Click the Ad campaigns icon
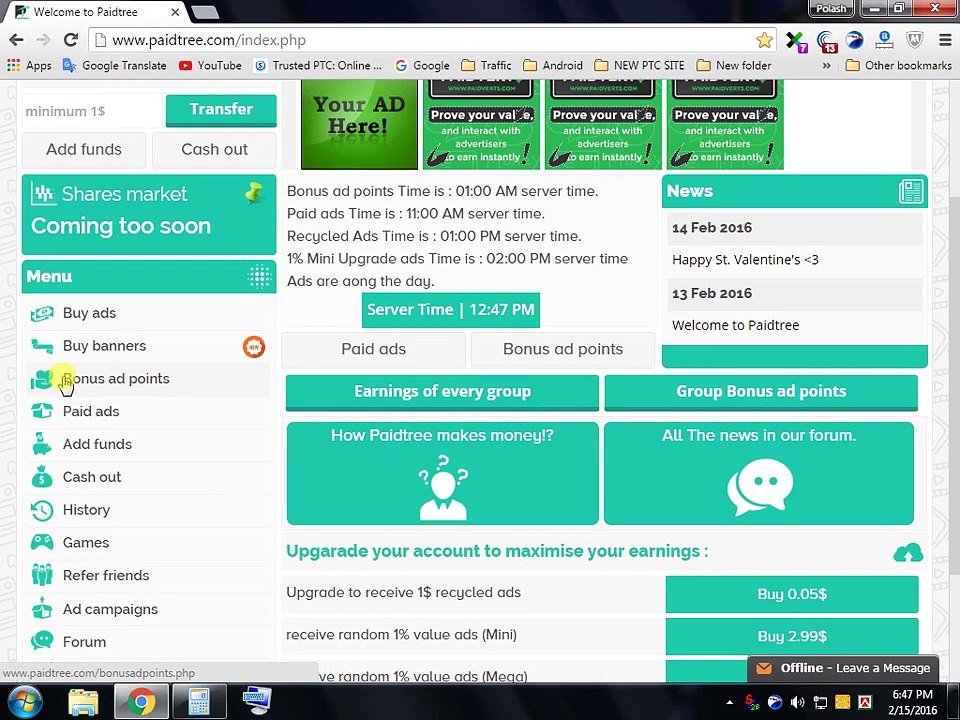Image resolution: width=960 pixels, height=720 pixels. click(x=42, y=609)
